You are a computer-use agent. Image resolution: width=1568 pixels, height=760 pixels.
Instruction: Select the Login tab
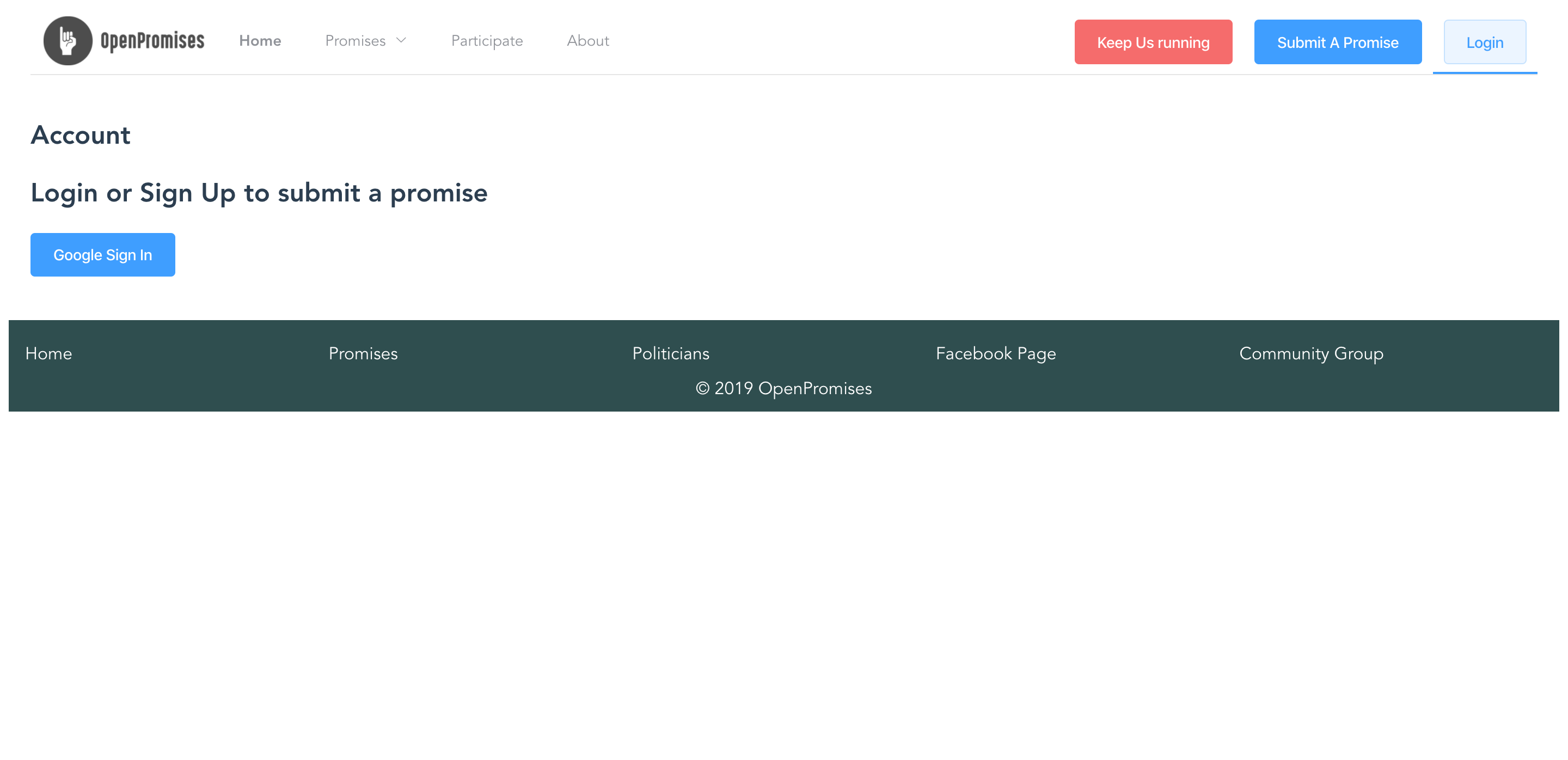point(1485,42)
